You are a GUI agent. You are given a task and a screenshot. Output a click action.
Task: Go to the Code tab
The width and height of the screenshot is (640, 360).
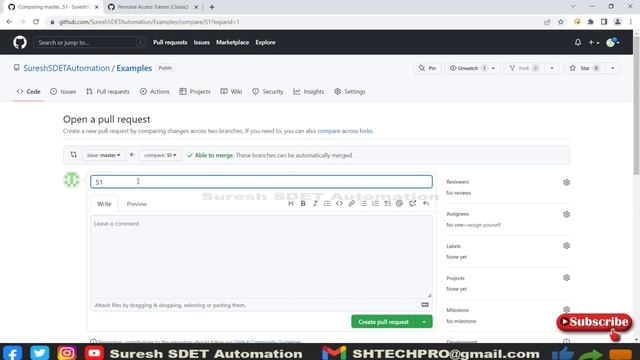29,92
